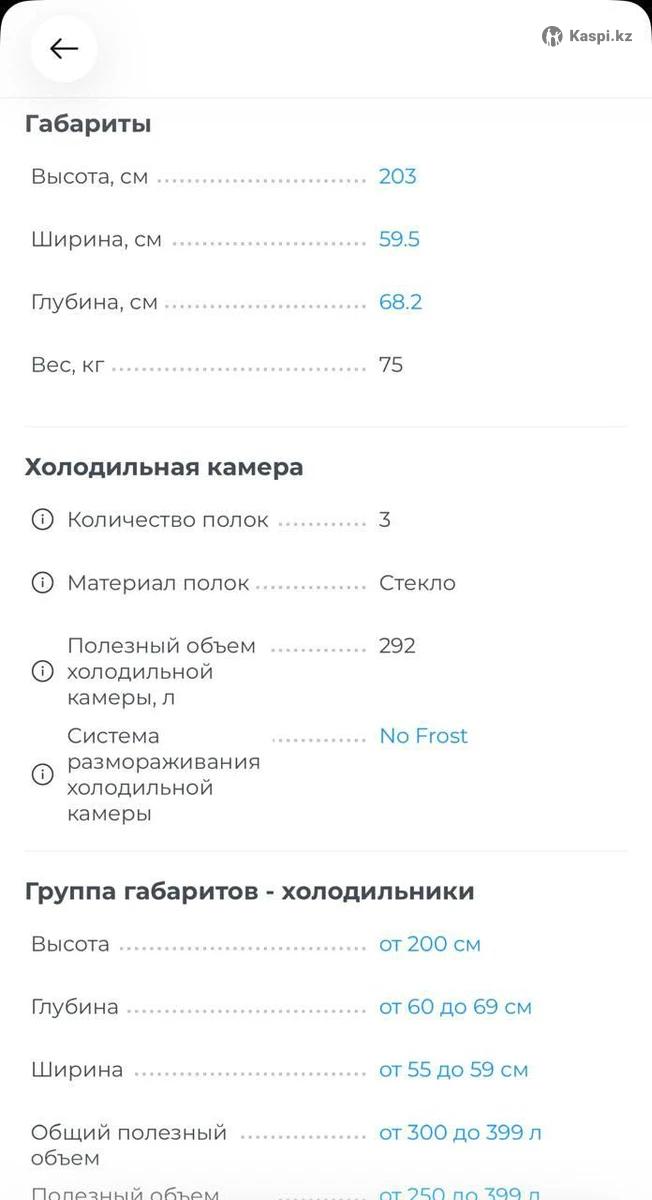Select 'от 55 до 59 см' width link
This screenshot has width=652, height=1200.
453,1070
